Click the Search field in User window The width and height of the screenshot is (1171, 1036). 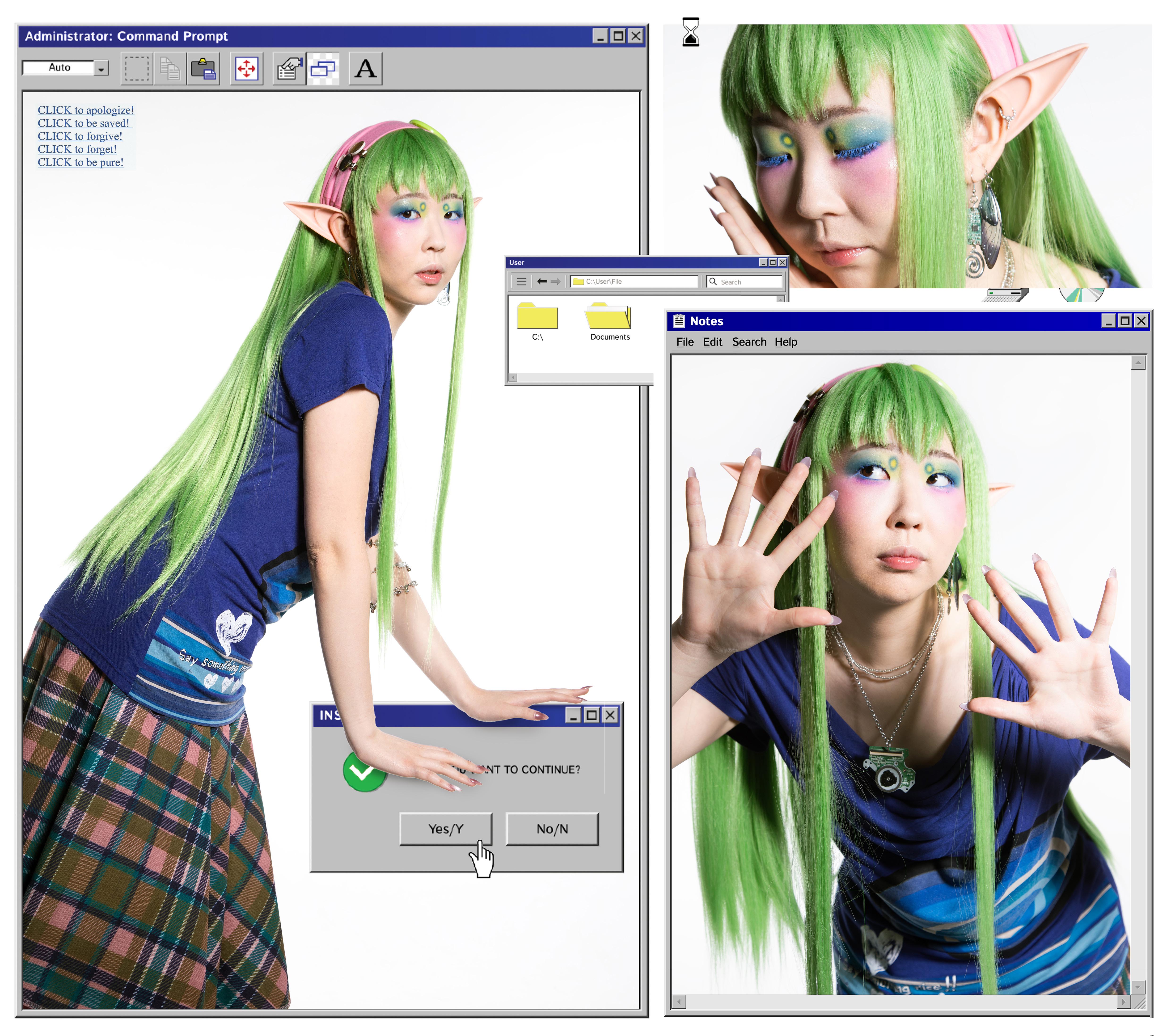pos(745,281)
